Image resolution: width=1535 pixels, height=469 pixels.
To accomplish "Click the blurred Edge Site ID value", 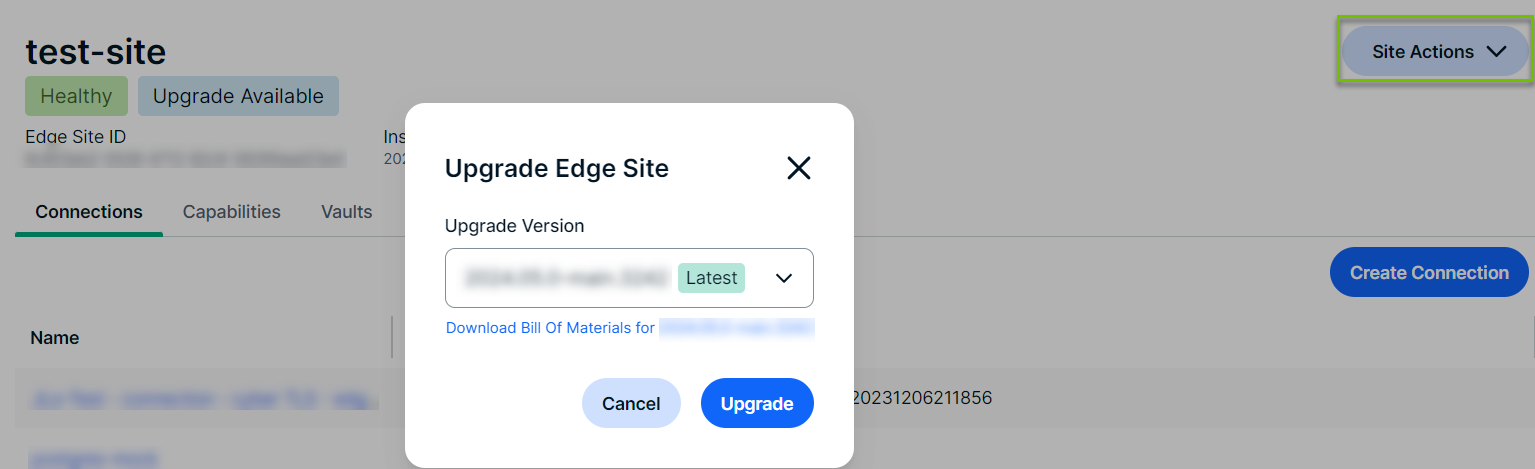I will click(x=185, y=158).
